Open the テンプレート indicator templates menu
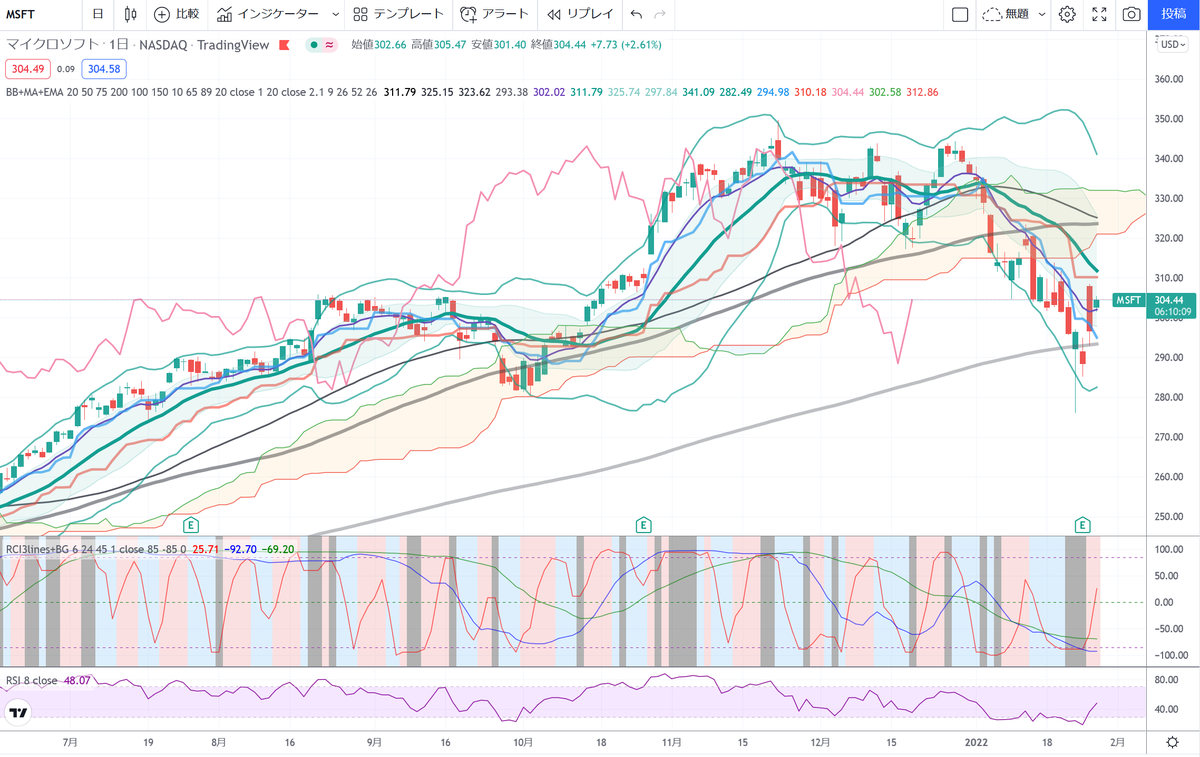Screen dimensions: 1200x757 [399, 14]
